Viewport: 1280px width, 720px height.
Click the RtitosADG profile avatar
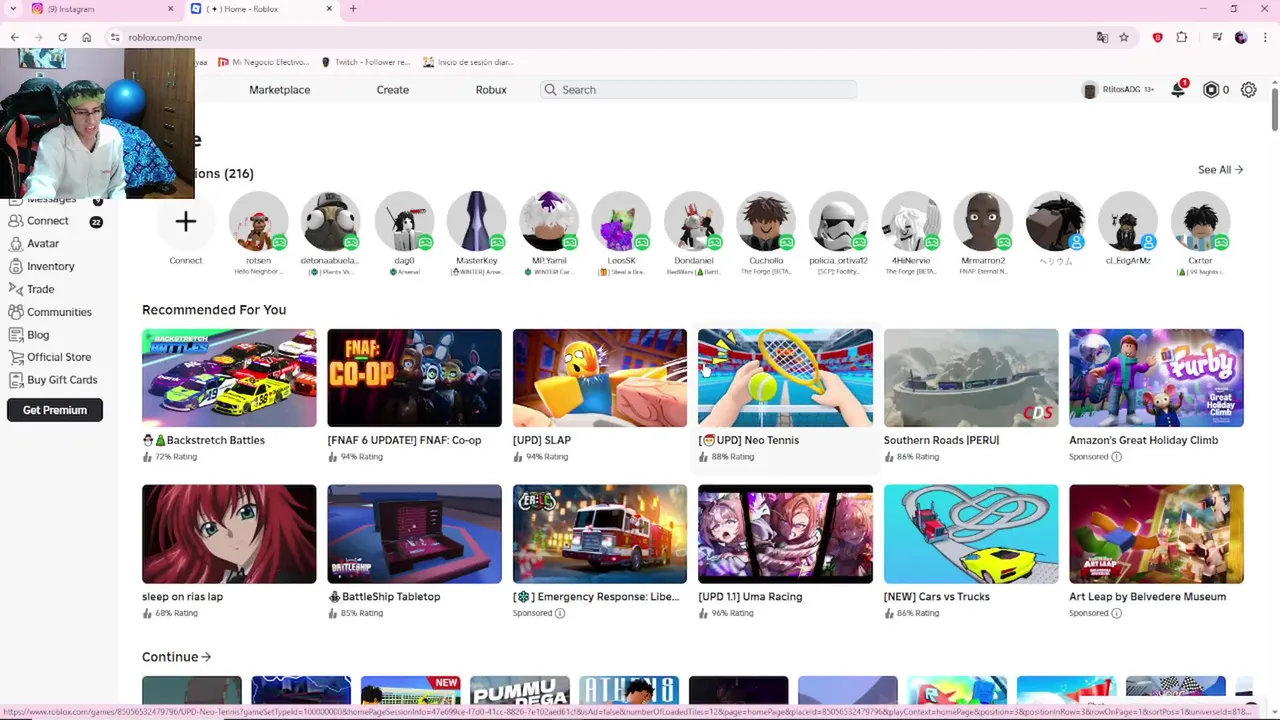[1090, 90]
